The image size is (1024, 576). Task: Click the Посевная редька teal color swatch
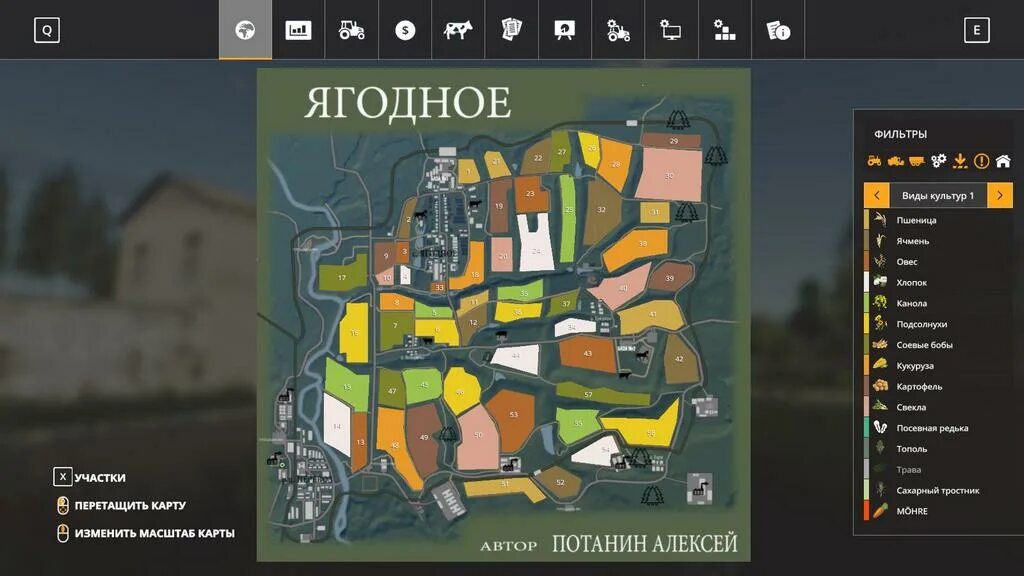[x=867, y=428]
